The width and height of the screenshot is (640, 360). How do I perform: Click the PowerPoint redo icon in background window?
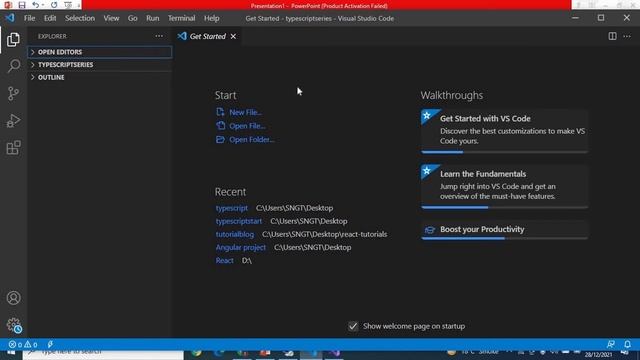pyautogui.click(x=54, y=5)
